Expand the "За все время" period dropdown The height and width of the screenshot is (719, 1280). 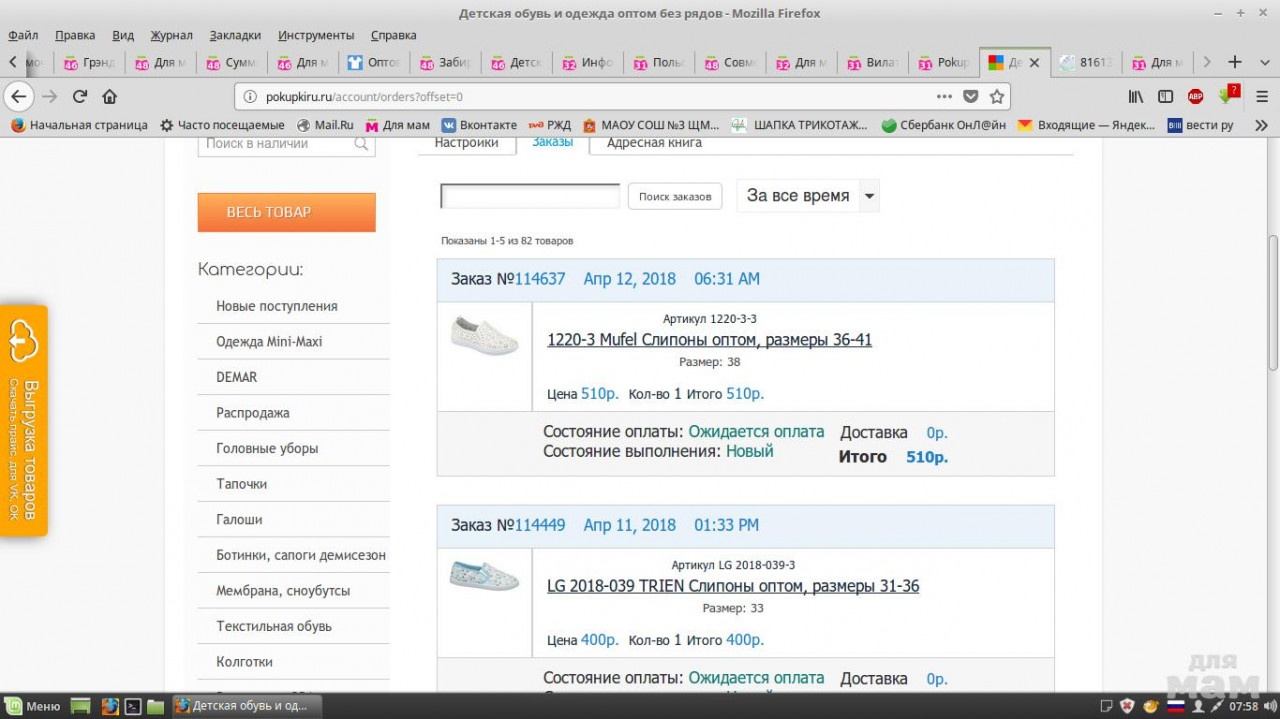869,196
